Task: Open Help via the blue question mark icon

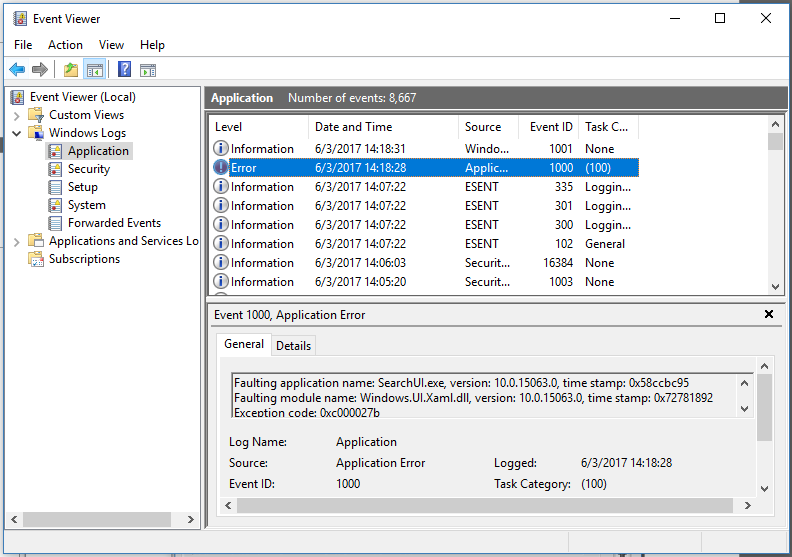Action: [124, 69]
